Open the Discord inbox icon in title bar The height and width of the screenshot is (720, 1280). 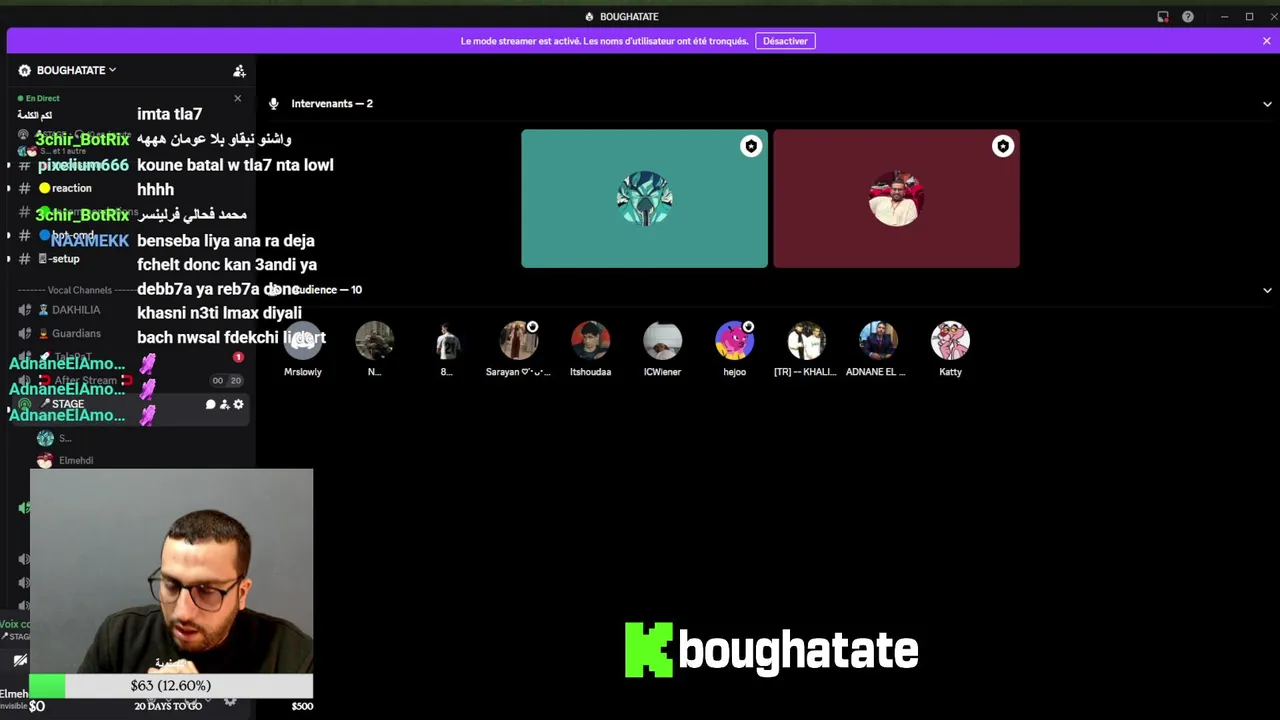coord(1163,16)
